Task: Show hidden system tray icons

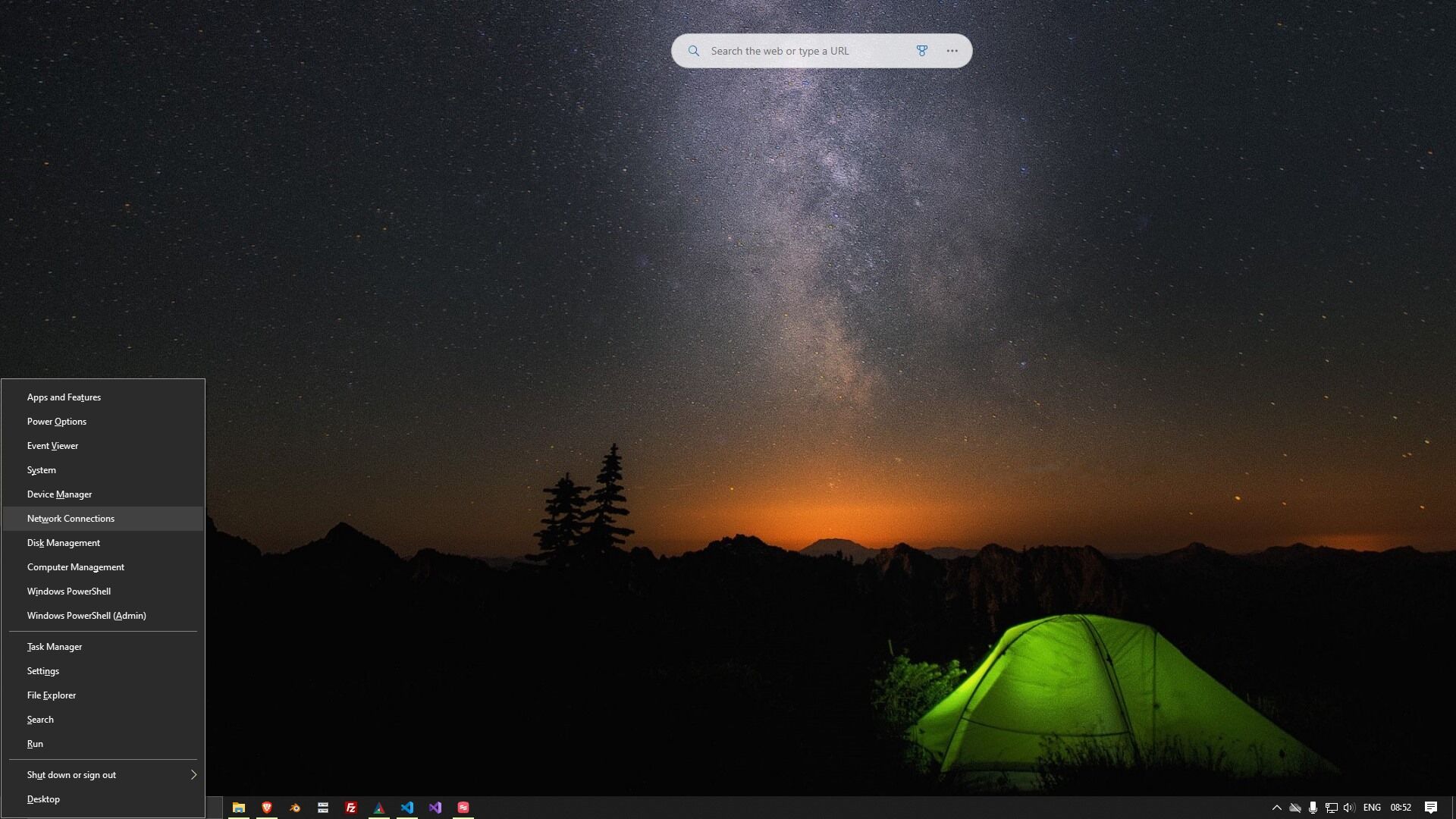Action: click(1276, 808)
